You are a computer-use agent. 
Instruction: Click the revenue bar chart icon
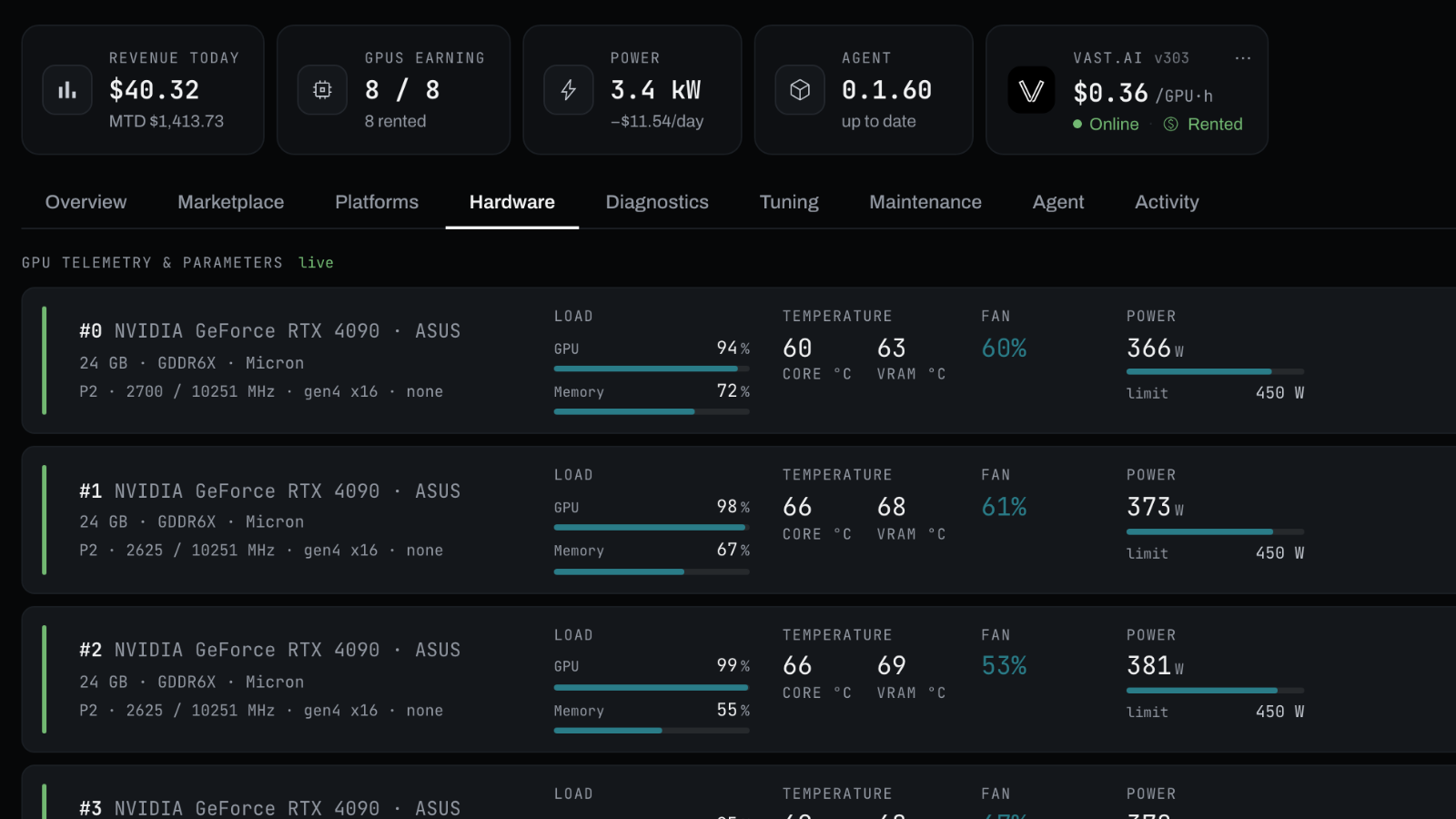click(x=67, y=90)
